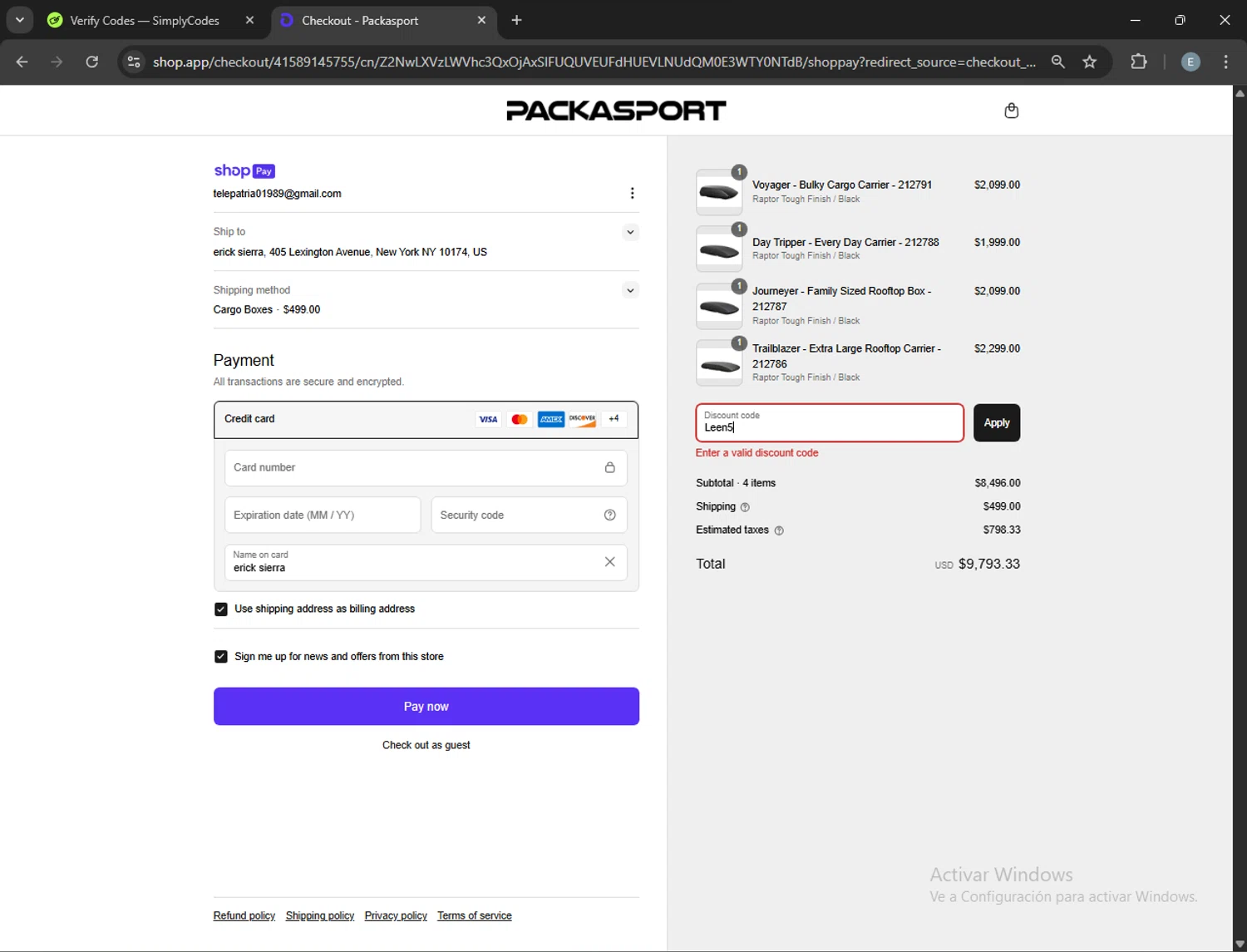Expand the Ship to address section
The width and height of the screenshot is (1247, 952).
coord(630,232)
